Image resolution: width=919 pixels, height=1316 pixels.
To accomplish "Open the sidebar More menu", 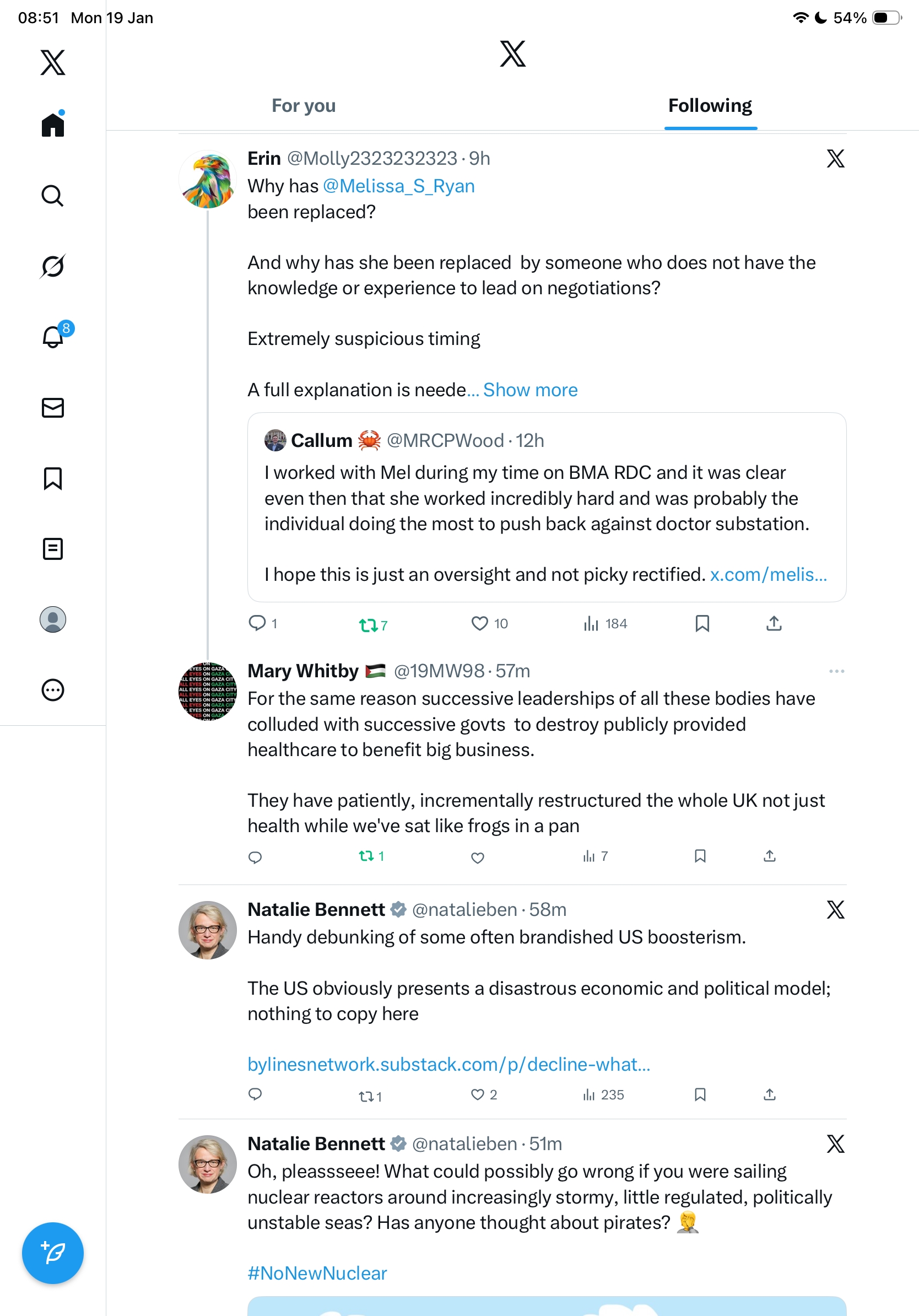I will (x=53, y=690).
